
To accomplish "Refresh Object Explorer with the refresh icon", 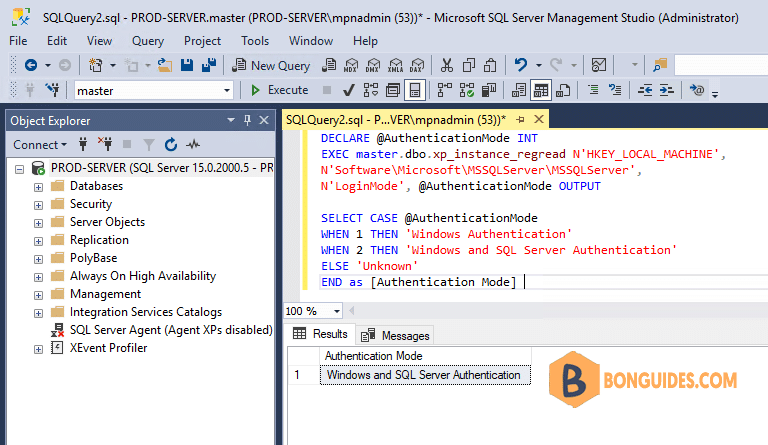I will [x=170, y=144].
